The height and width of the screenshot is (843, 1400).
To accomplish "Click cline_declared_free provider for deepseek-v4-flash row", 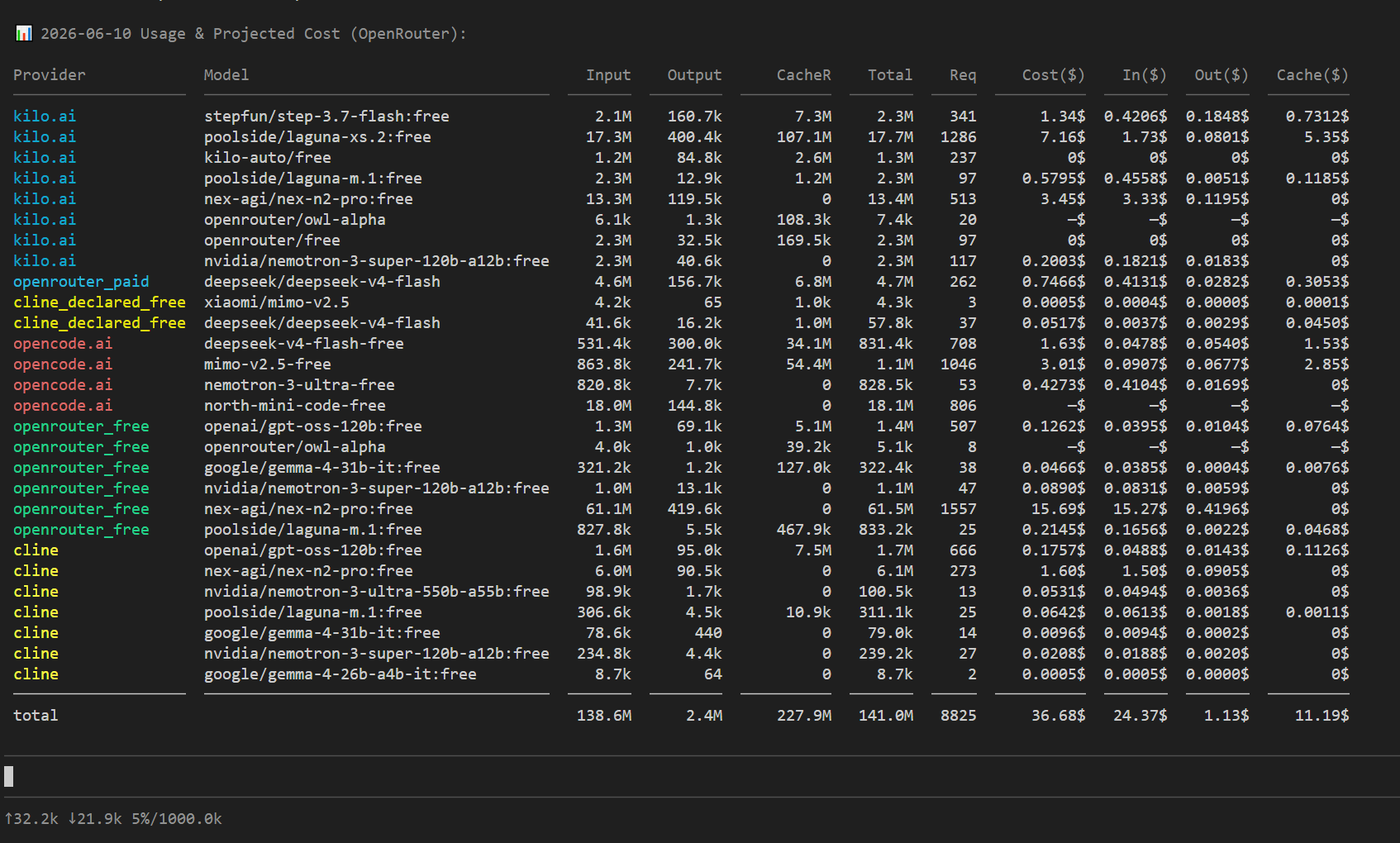I will tap(99, 323).
